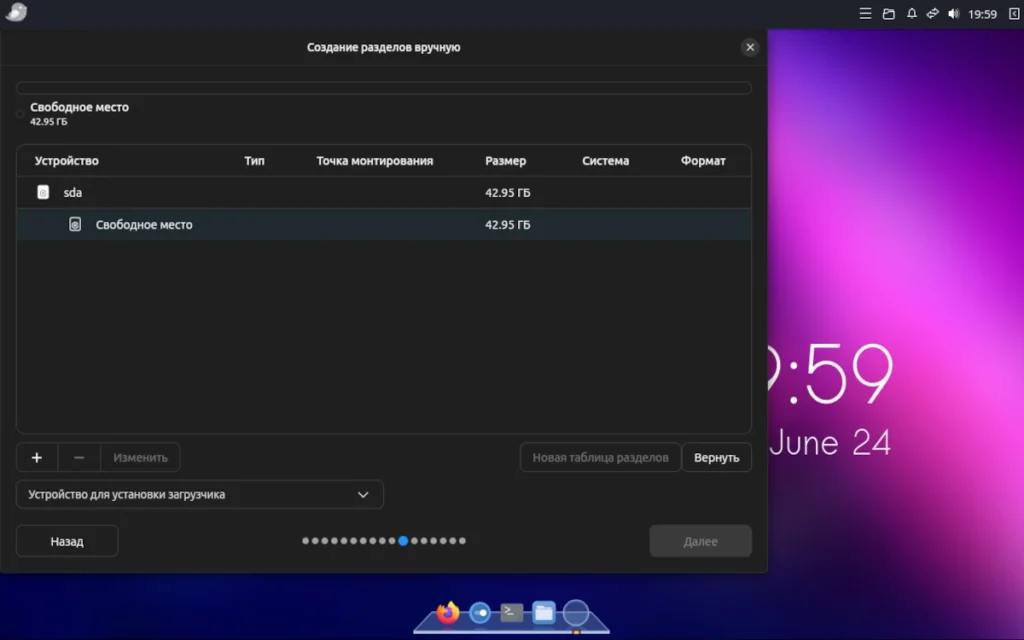
Task: Click the 'June 24' date on desktop
Action: (829, 443)
